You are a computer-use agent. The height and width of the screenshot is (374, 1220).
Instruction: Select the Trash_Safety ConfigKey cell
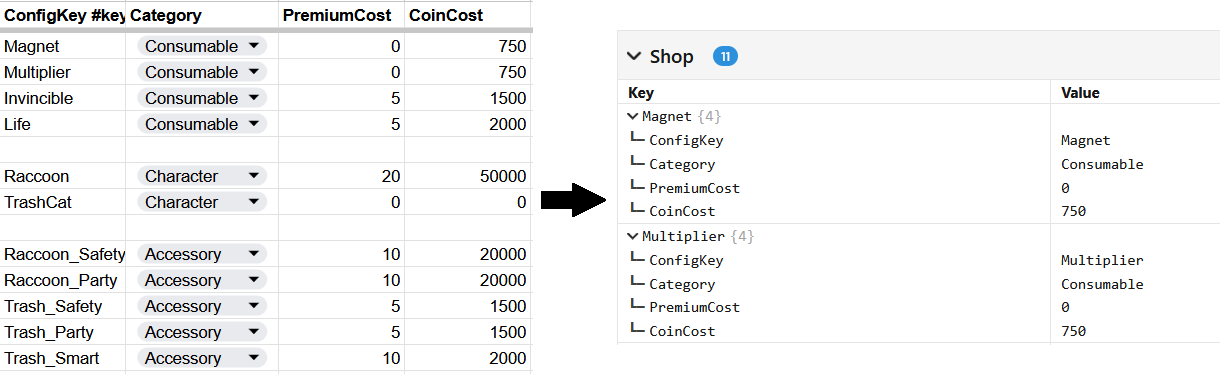coord(63,306)
